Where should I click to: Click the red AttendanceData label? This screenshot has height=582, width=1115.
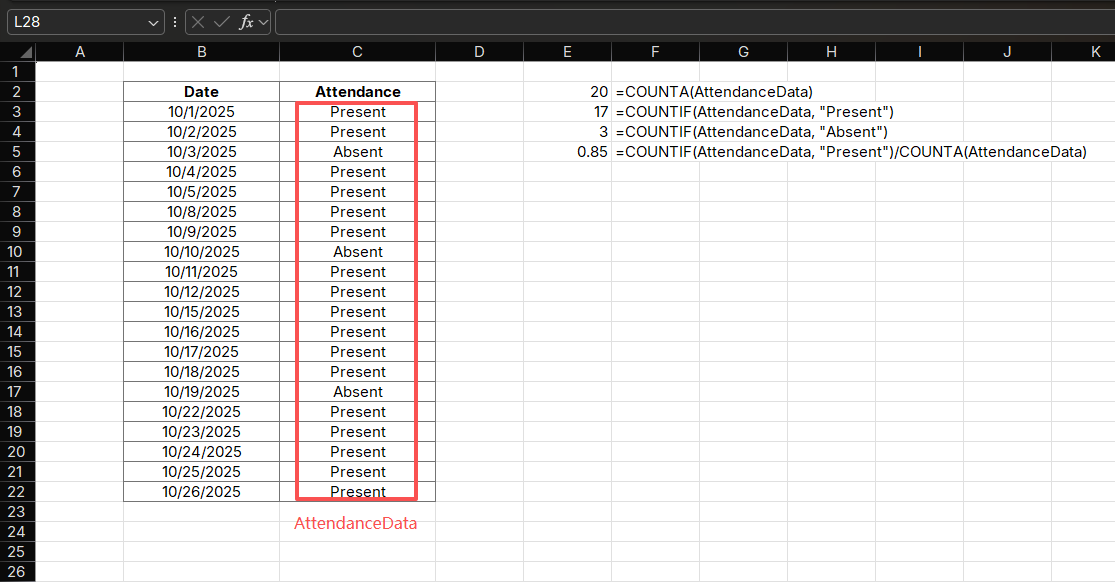[355, 523]
